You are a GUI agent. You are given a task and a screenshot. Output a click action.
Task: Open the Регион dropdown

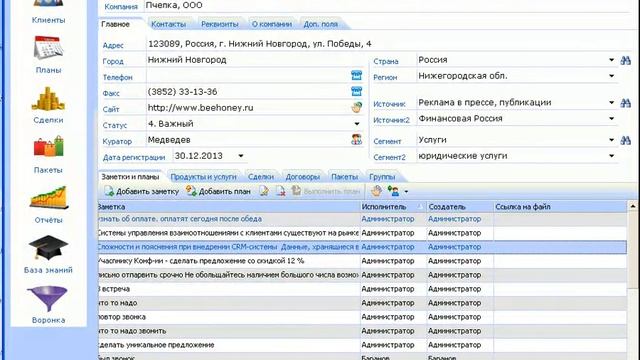point(611,76)
